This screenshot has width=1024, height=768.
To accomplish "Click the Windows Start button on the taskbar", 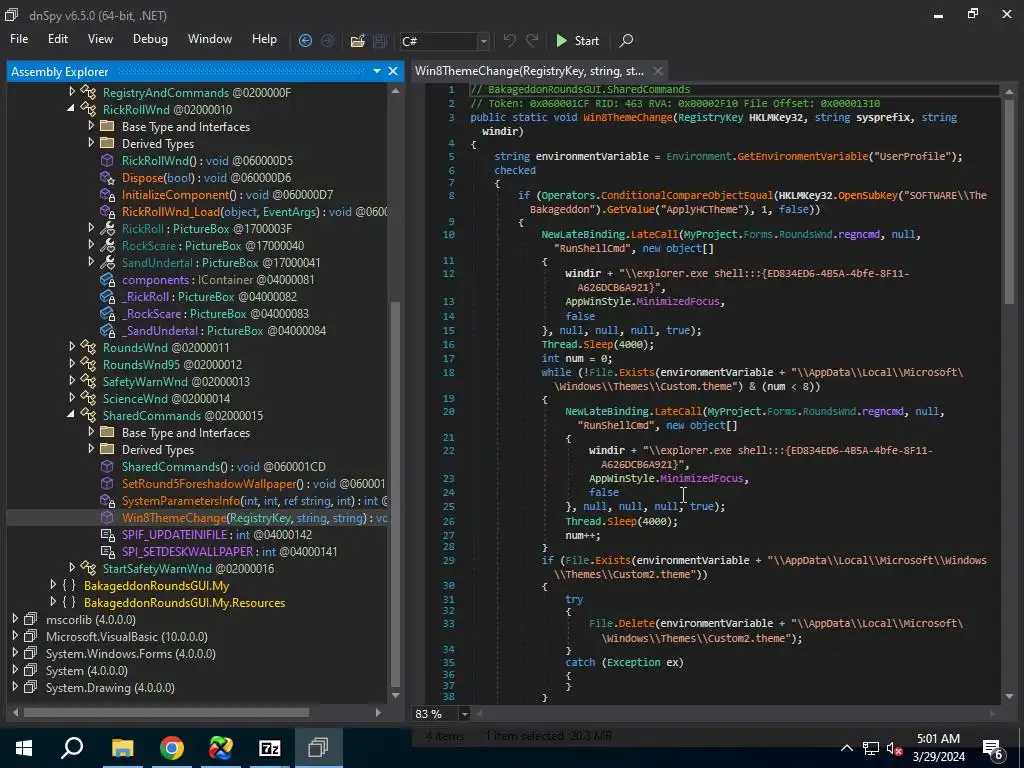I will pos(24,748).
